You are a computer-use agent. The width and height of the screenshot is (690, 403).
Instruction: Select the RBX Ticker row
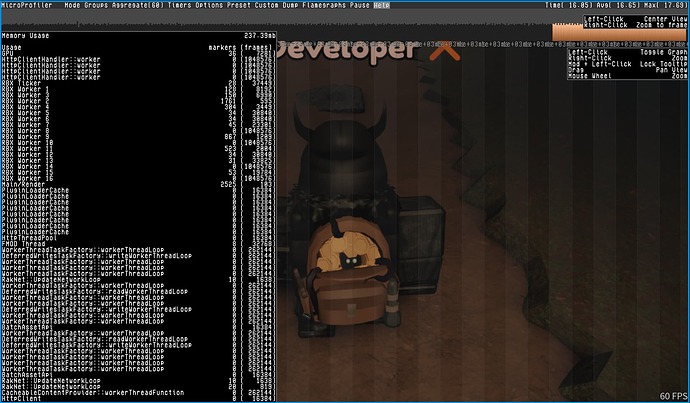click(139, 83)
